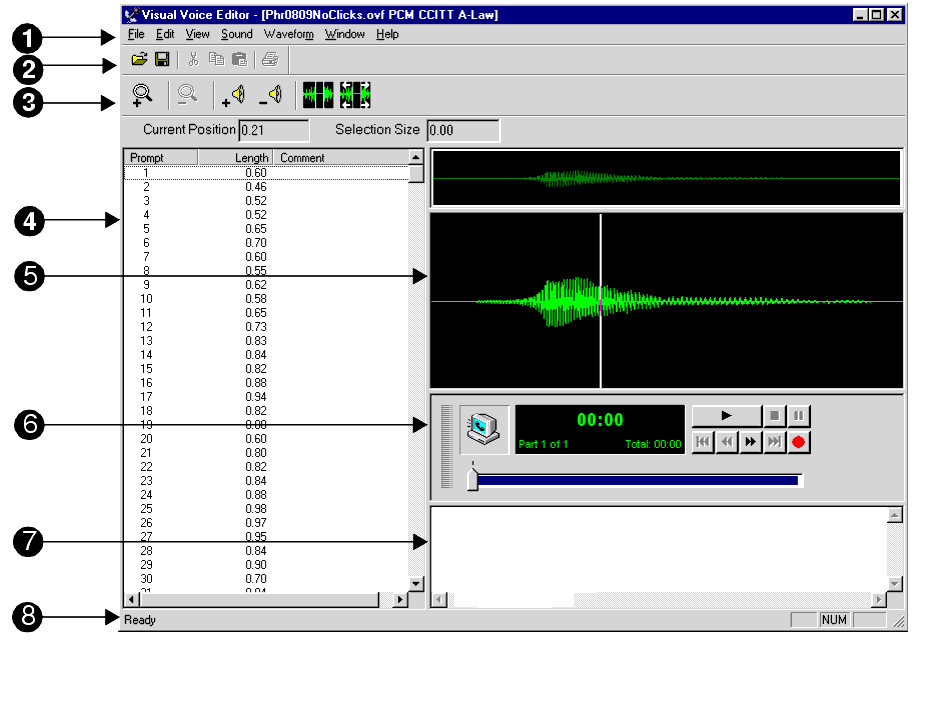The height and width of the screenshot is (728, 931).
Task: Click the telephone computer device icon
Action: point(484,430)
